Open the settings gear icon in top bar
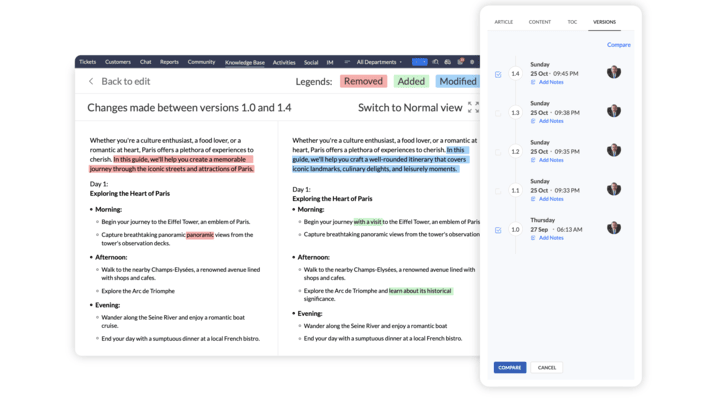This screenshot has width=717, height=400. pos(472,62)
